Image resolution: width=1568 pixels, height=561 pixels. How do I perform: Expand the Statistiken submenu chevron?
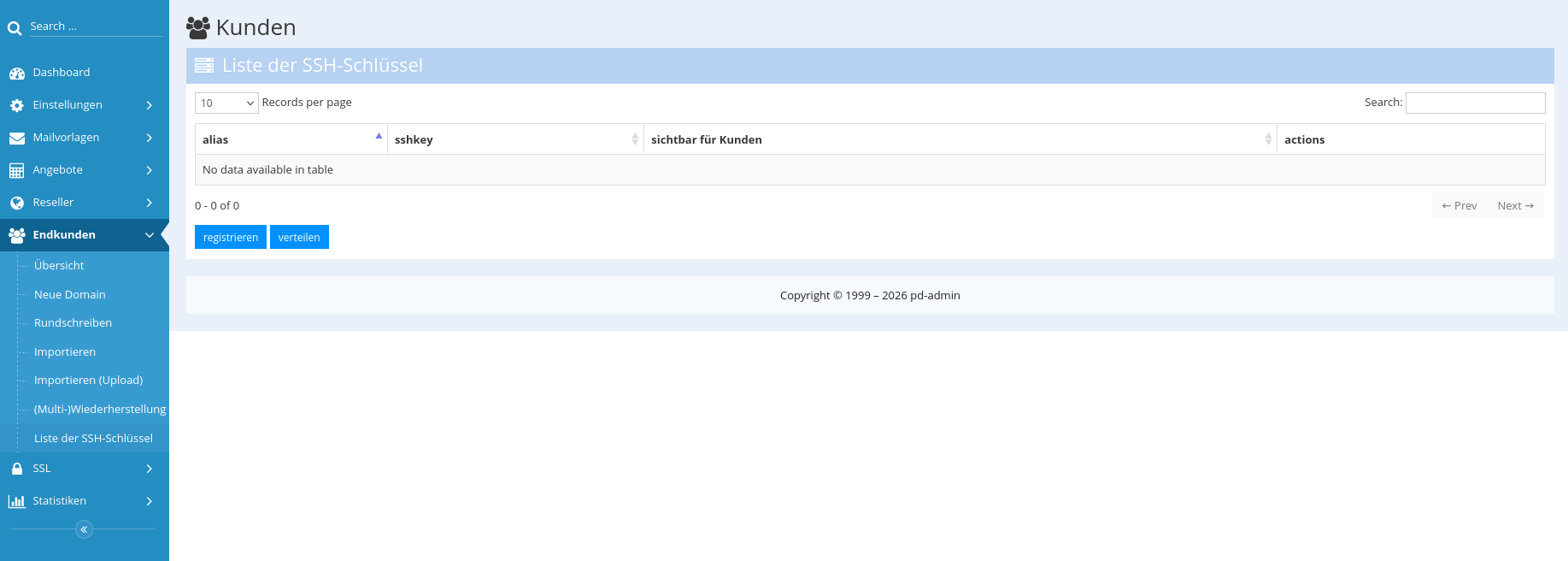click(149, 501)
